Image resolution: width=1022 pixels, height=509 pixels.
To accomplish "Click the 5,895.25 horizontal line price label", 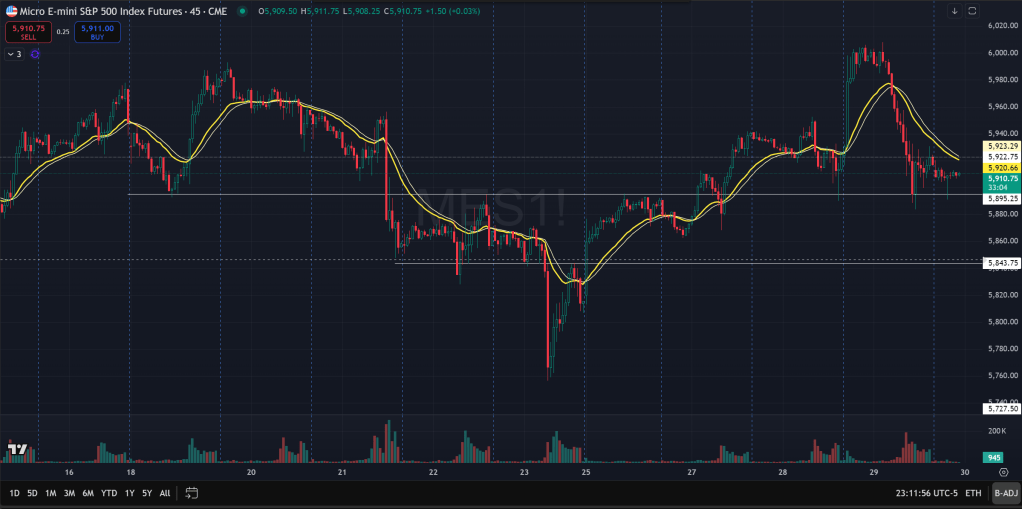I will [1002, 198].
